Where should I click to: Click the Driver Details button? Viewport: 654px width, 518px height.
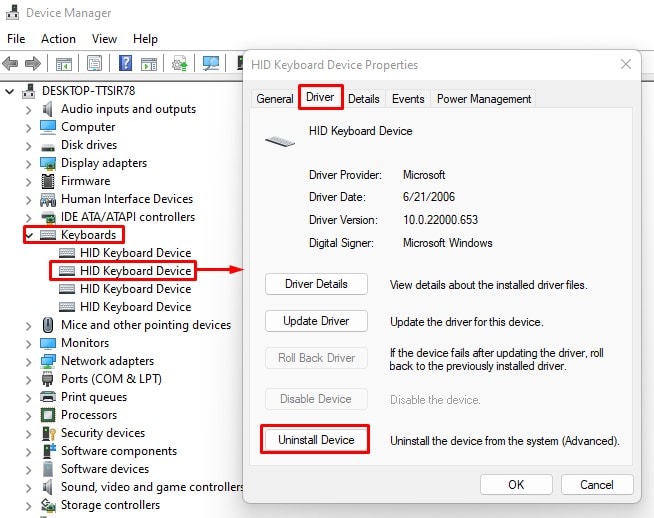316,284
